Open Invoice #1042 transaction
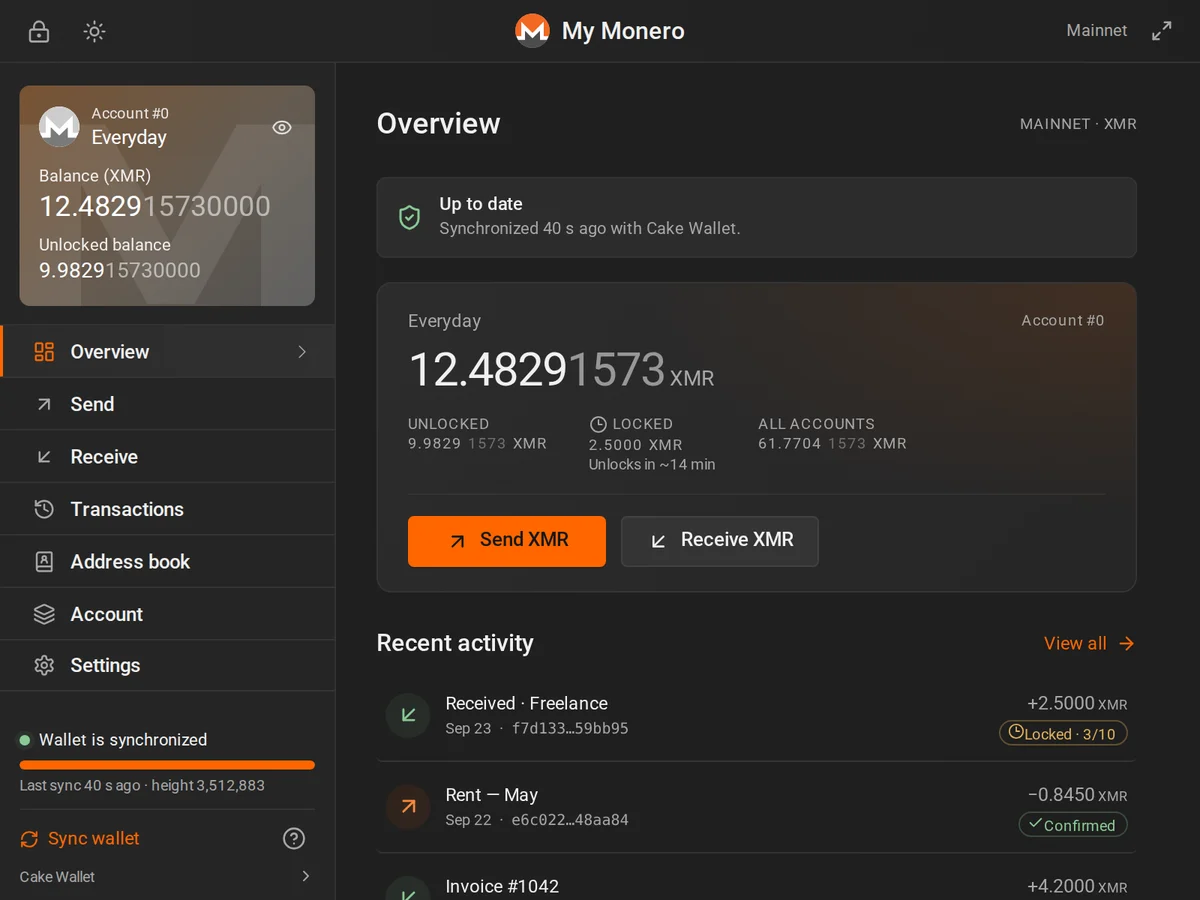The image size is (1200, 900). [x=757, y=877]
